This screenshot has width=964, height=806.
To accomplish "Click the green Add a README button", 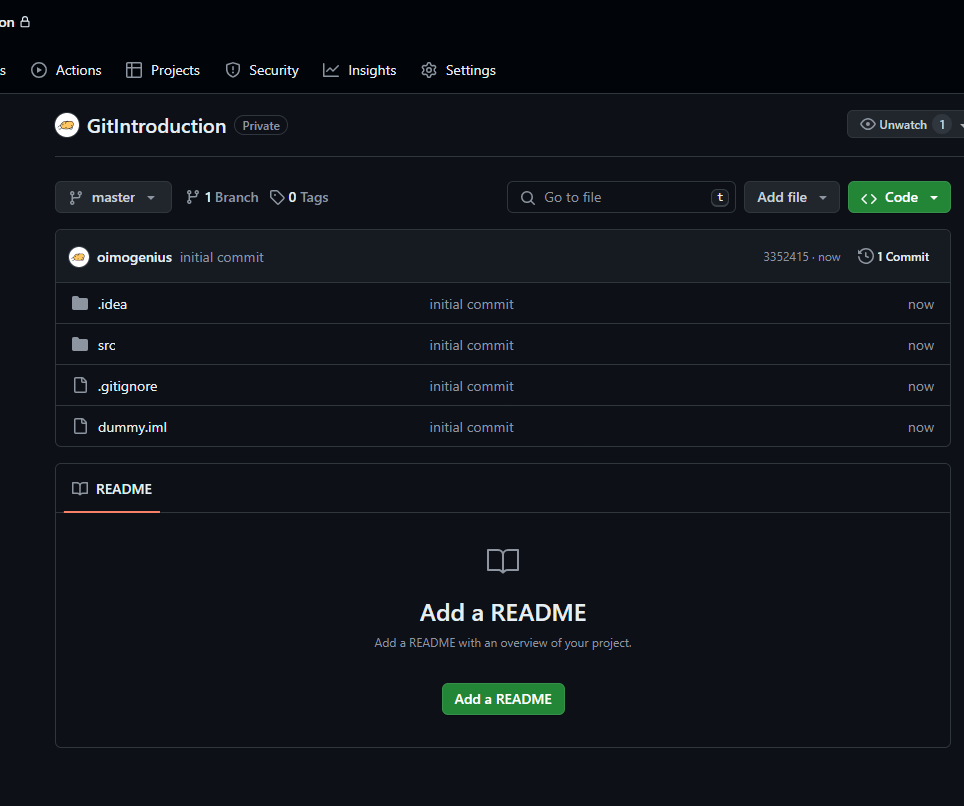I will [503, 699].
